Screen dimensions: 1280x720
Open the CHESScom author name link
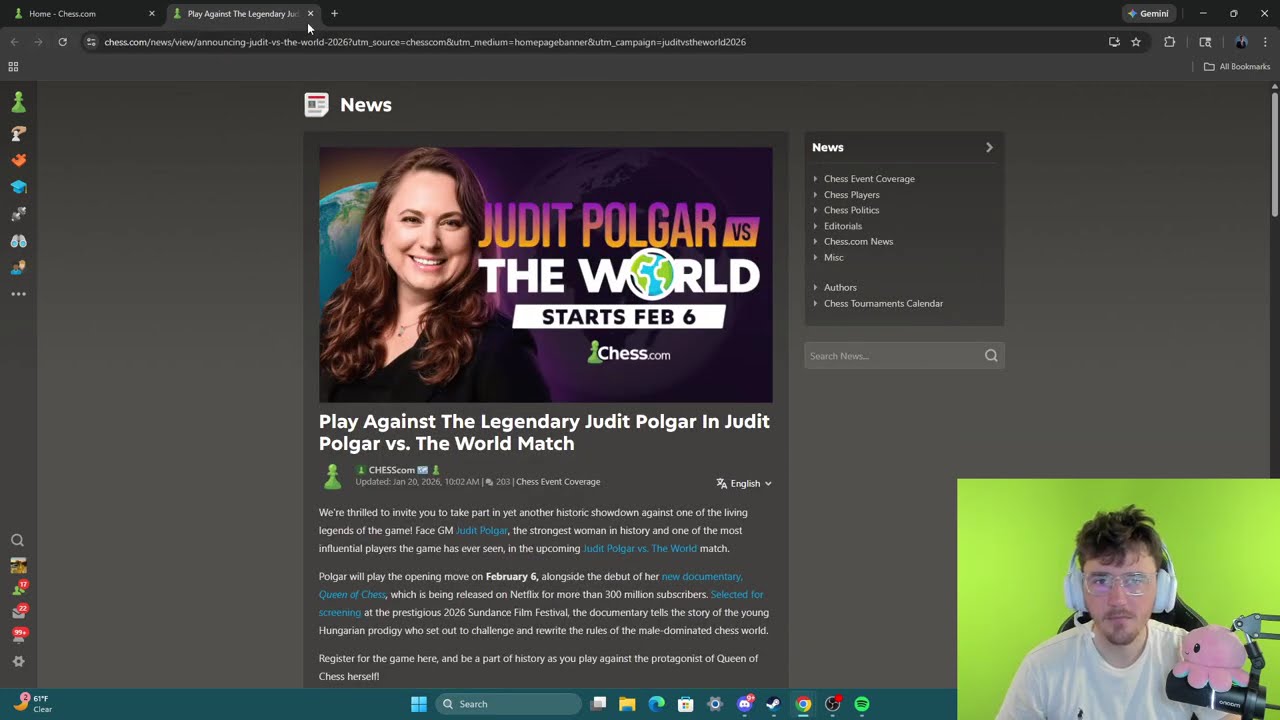pos(391,470)
